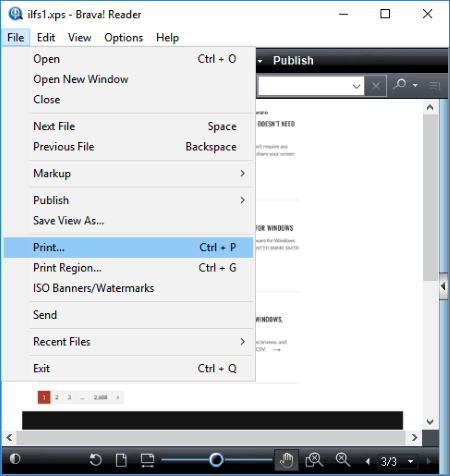Go to the previous page arrow
Viewport: 450px width, 476px height.
point(368,461)
